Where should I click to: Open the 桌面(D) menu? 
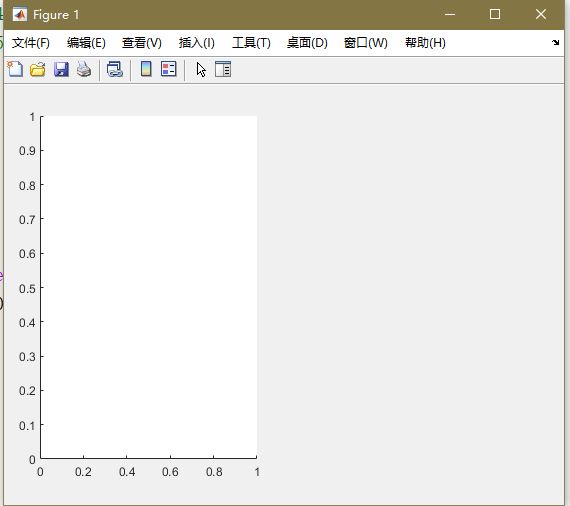point(307,43)
